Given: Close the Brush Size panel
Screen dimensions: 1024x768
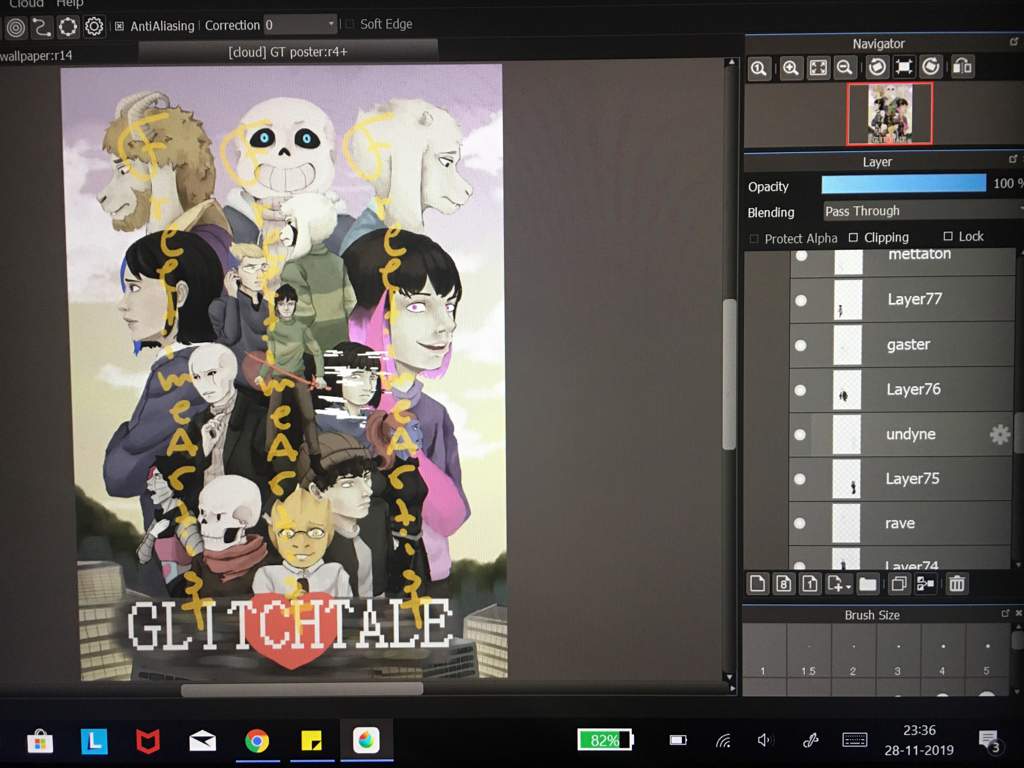Looking at the screenshot, I should tap(1018, 613).
